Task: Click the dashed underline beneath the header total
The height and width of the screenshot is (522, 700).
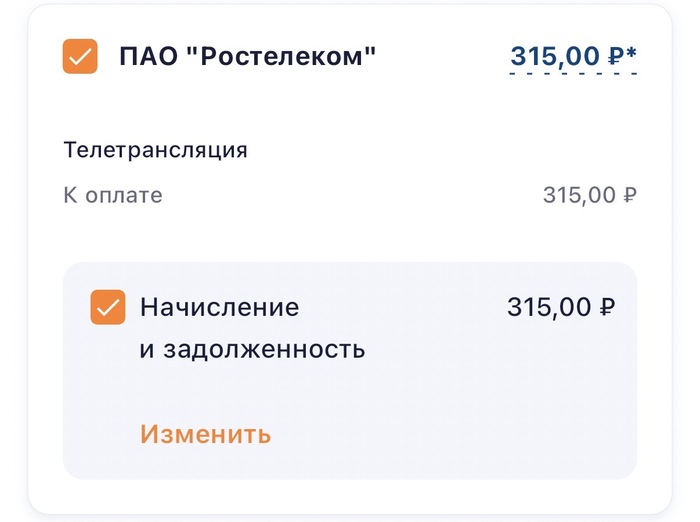Action: [573, 73]
